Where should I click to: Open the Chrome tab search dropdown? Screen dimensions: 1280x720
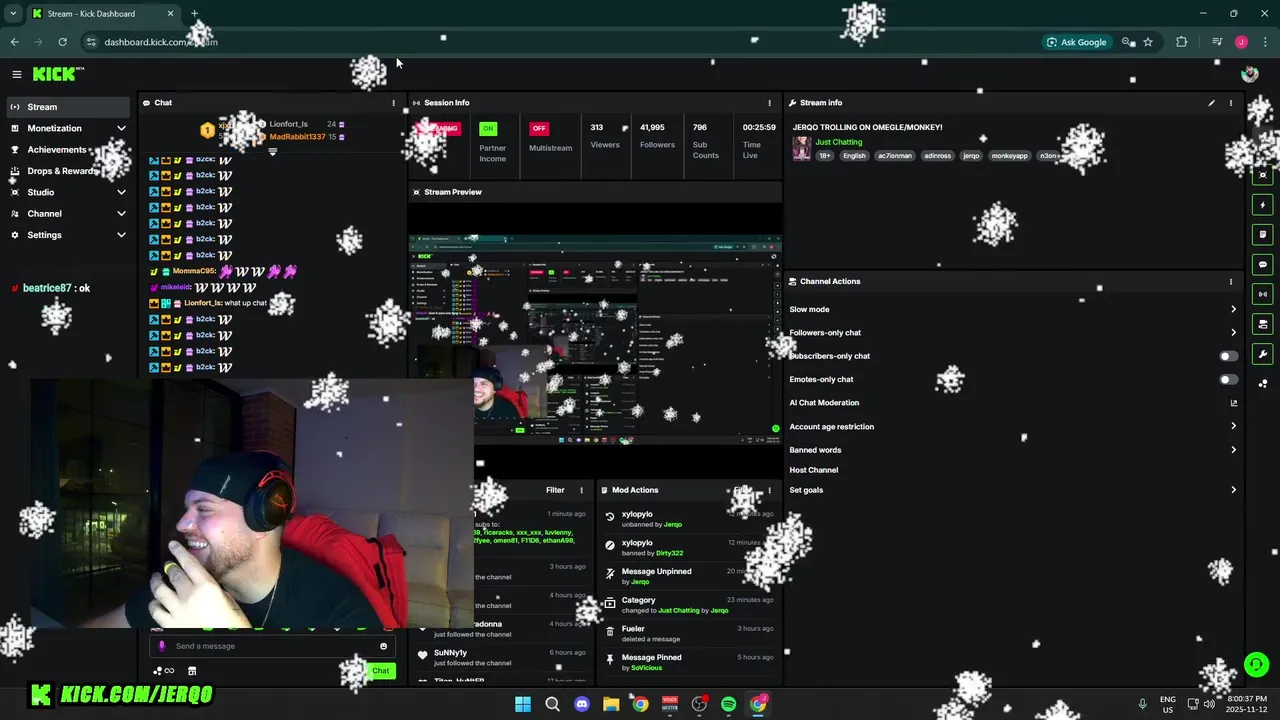[x=13, y=14]
